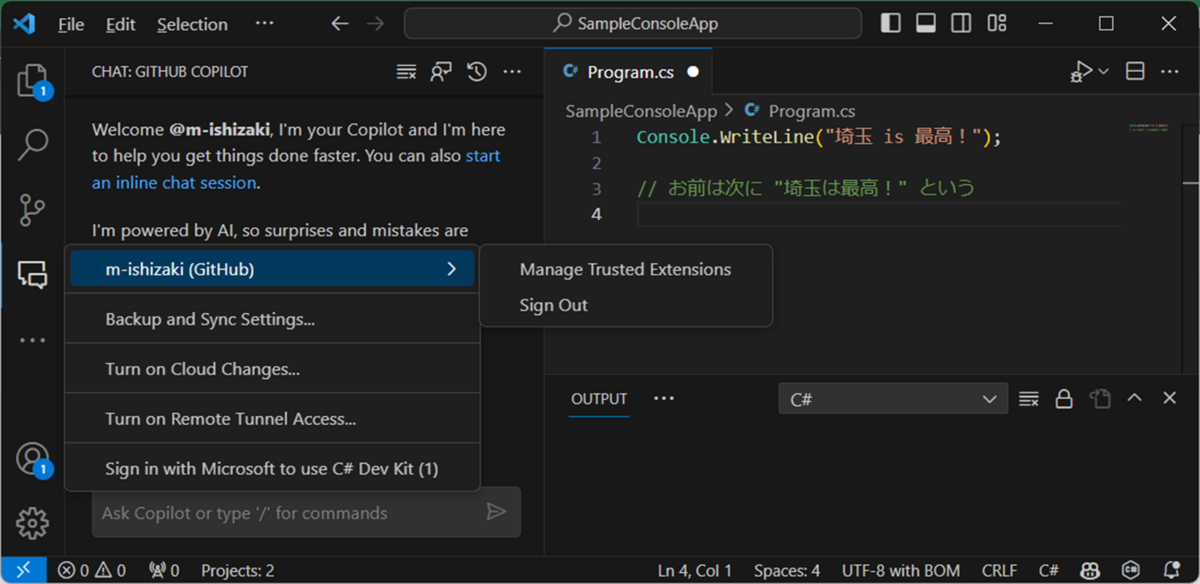This screenshot has width=1200, height=584.
Task: Change indentation via Spaces: 4
Action: pos(787,570)
